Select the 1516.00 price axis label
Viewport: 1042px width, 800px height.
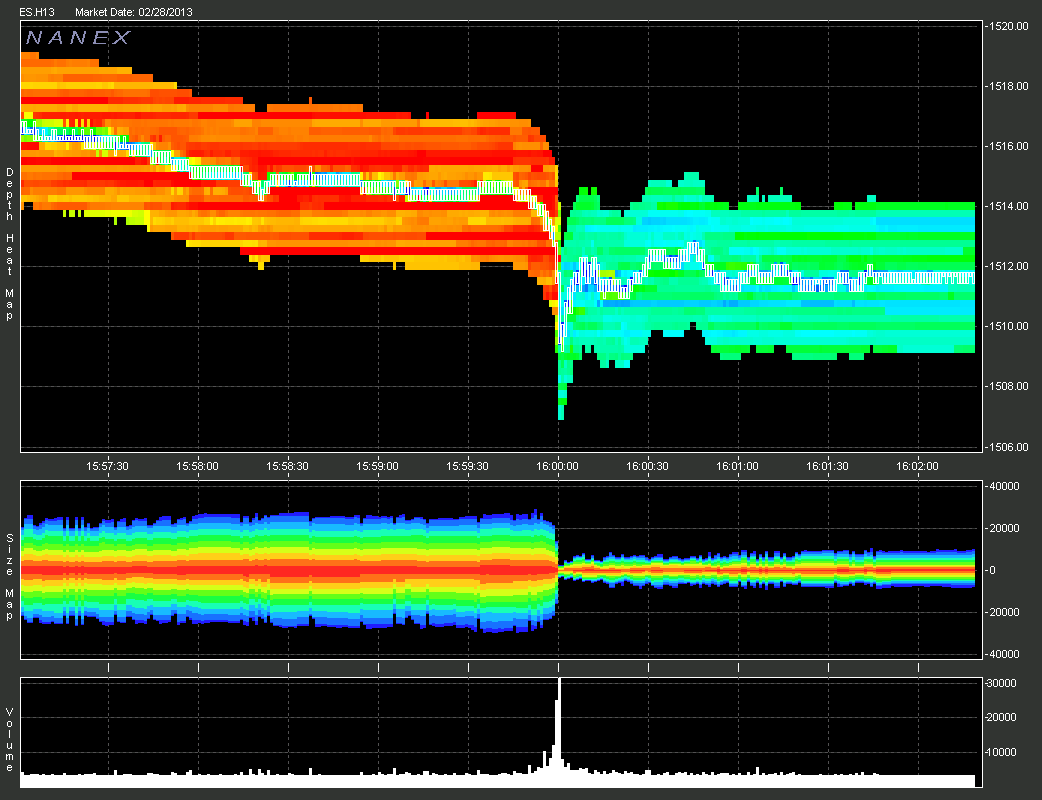click(x=1008, y=146)
